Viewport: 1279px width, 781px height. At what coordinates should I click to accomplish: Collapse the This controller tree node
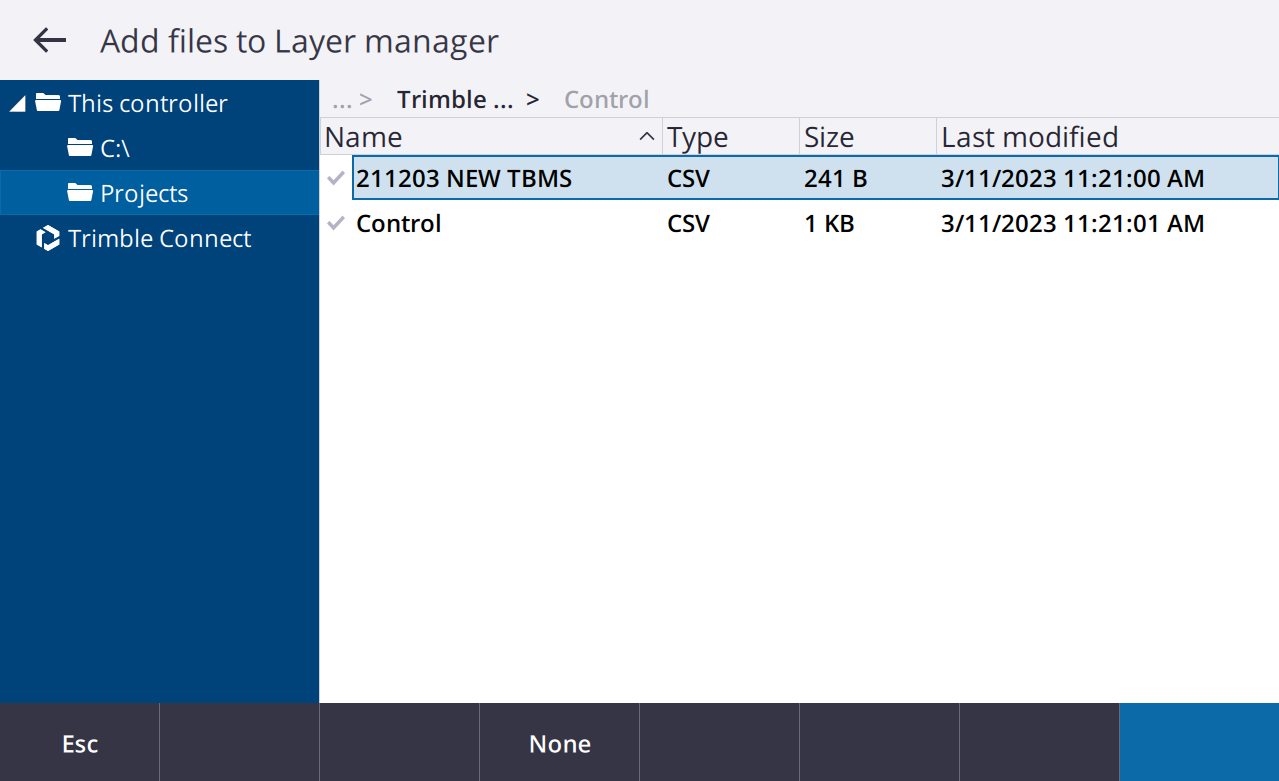(17, 104)
